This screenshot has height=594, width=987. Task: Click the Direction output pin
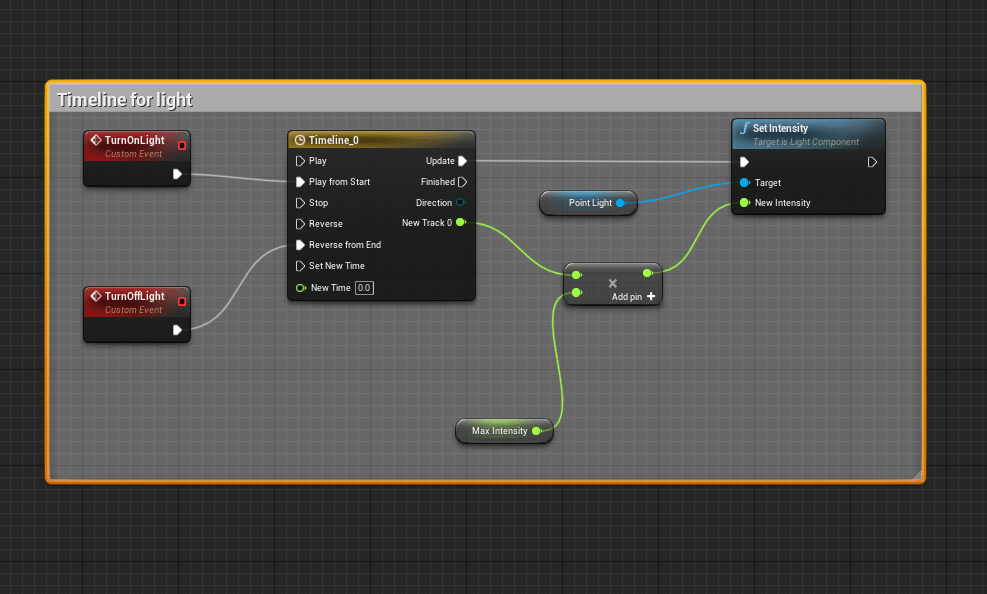(460, 203)
